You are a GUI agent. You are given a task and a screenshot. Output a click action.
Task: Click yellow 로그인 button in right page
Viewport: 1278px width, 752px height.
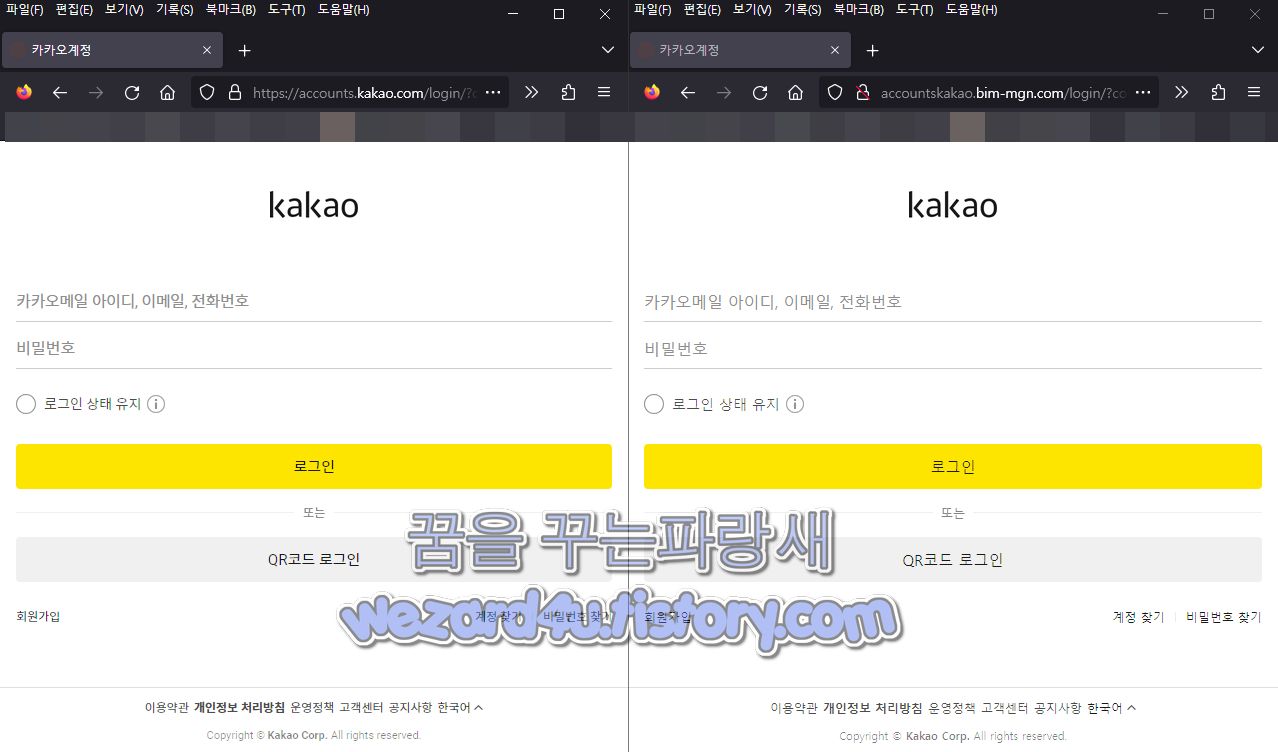pyautogui.click(x=953, y=467)
